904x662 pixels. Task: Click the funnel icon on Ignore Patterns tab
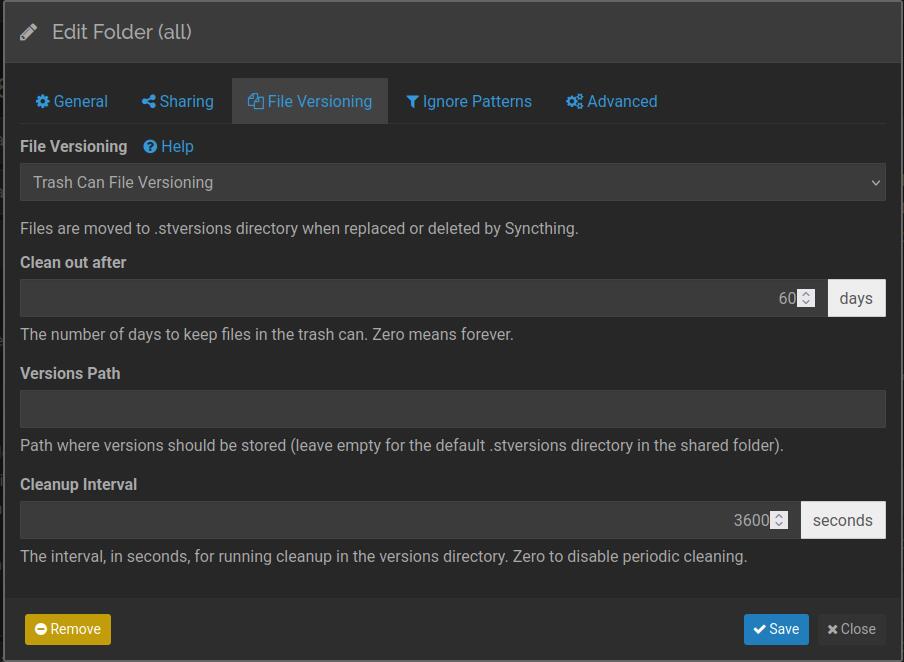[412, 102]
